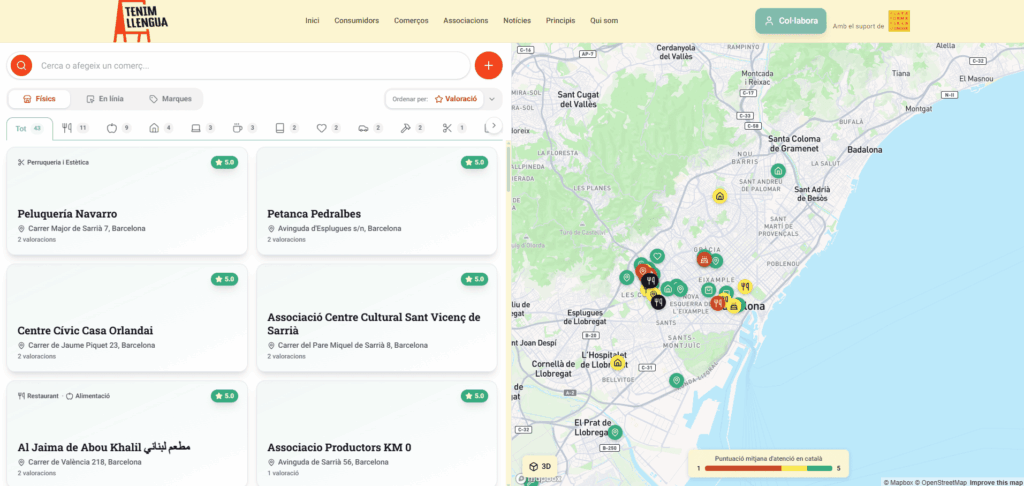Click the Col·labora button
This screenshot has height=486, width=1024.
click(x=791, y=21)
